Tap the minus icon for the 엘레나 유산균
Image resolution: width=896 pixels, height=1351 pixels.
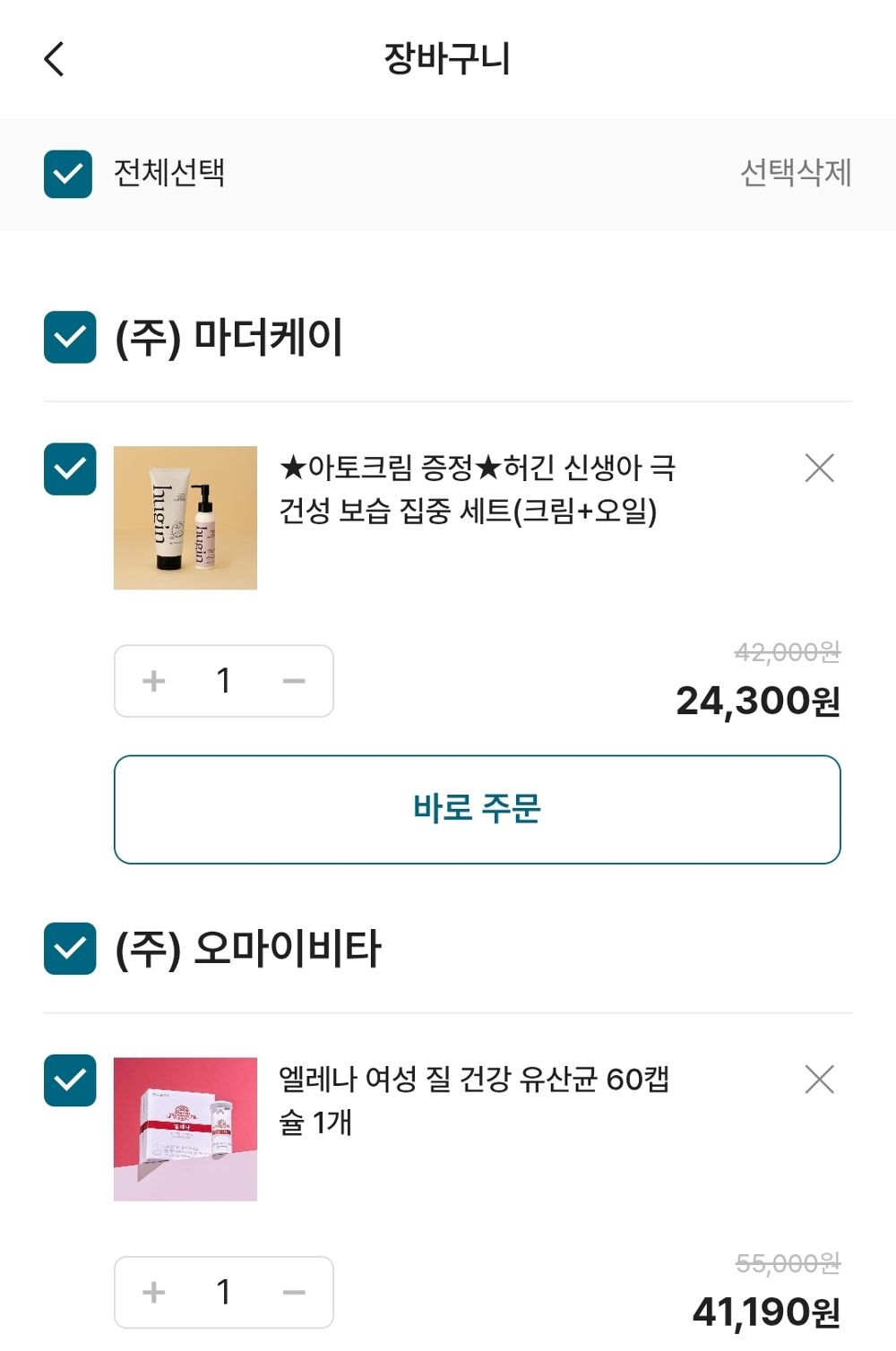(x=294, y=1292)
